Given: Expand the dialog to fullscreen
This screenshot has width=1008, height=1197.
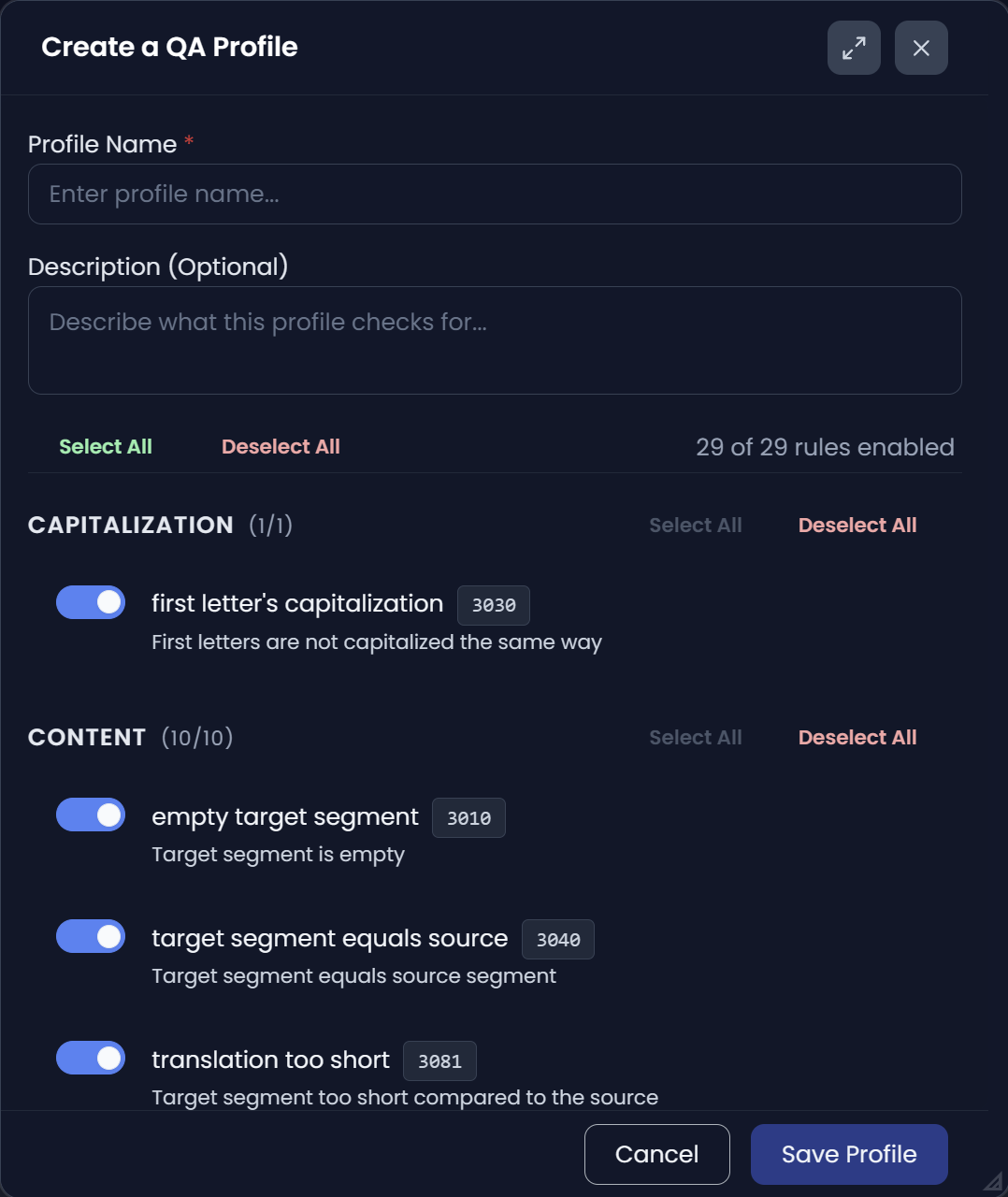Looking at the screenshot, I should tap(852, 47).
